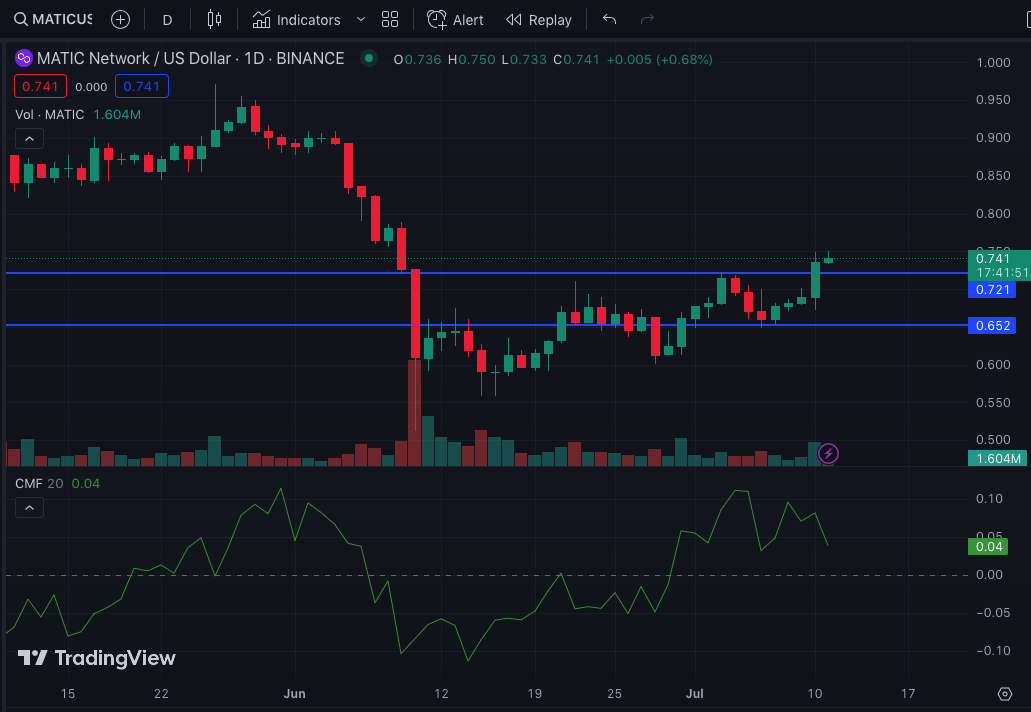Viewport: 1031px width, 712px height.
Task: Click the 0.000 spread value
Action: [91, 87]
